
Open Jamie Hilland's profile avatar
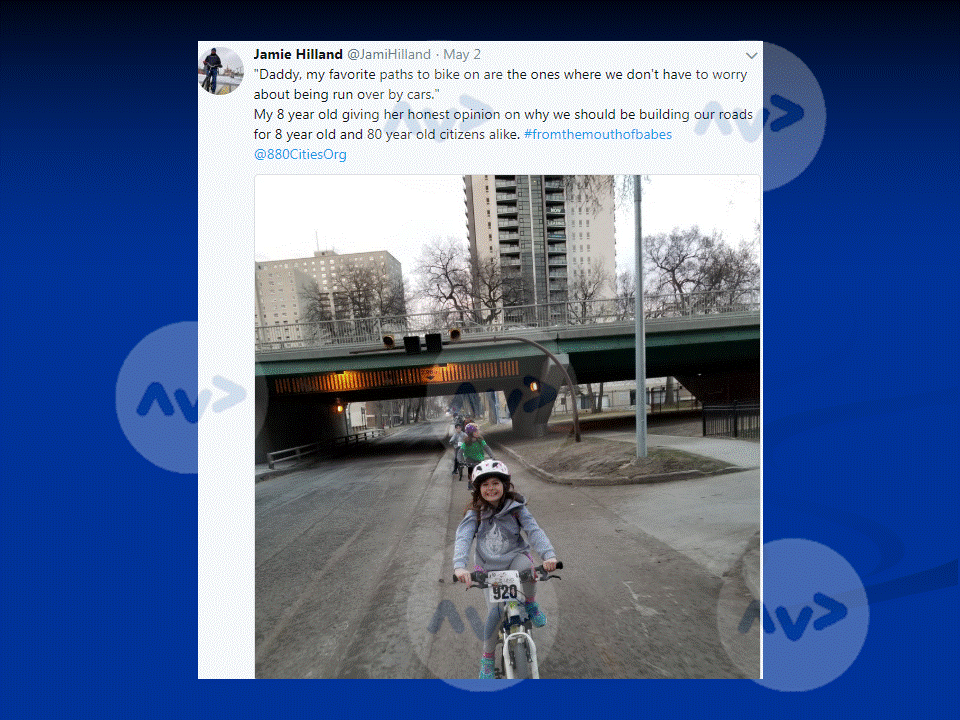coord(221,71)
